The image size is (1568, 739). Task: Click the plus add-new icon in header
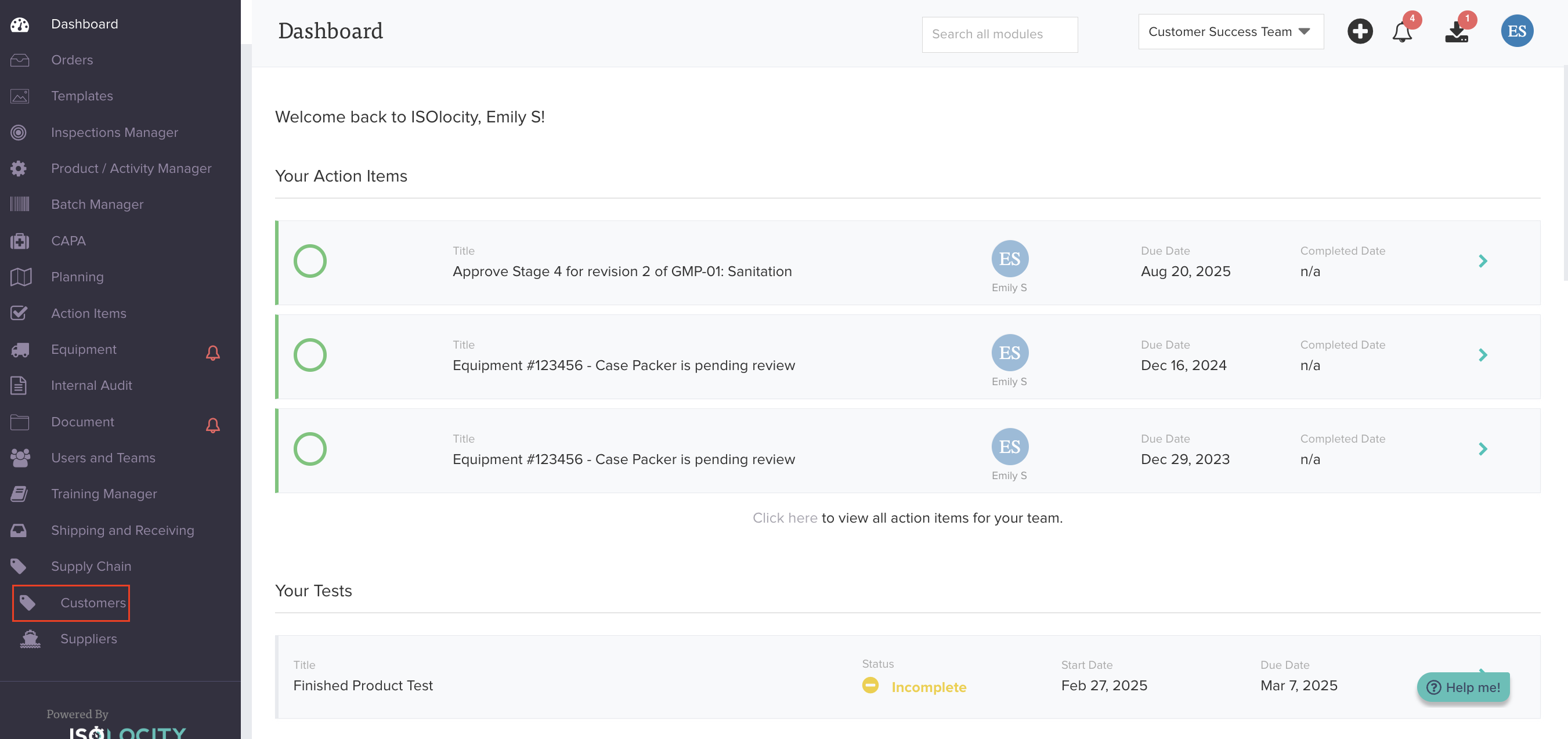[1359, 31]
